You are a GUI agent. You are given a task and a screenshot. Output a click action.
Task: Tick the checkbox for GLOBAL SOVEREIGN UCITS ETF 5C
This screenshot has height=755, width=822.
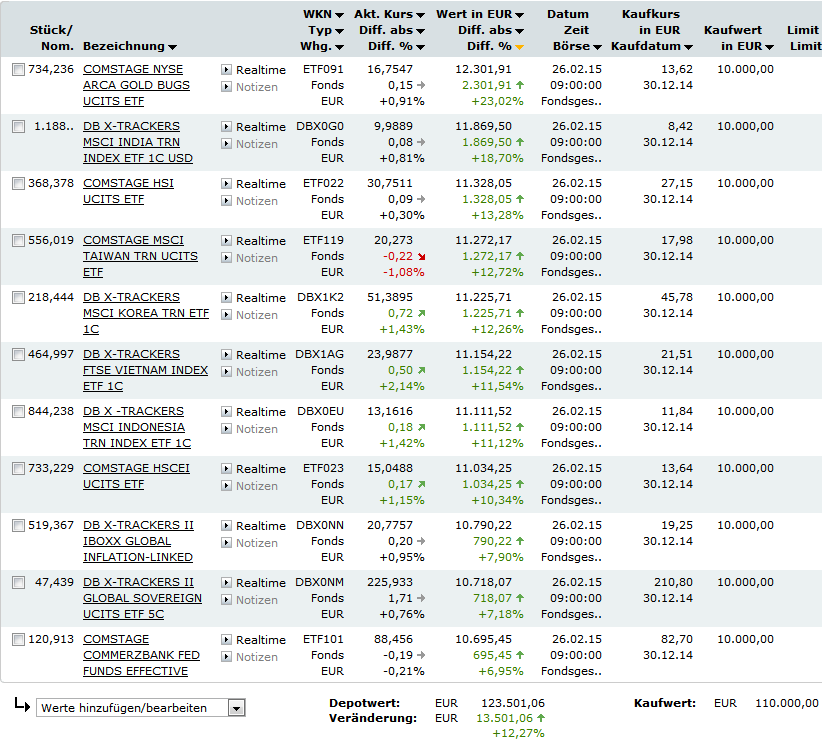coord(18,583)
